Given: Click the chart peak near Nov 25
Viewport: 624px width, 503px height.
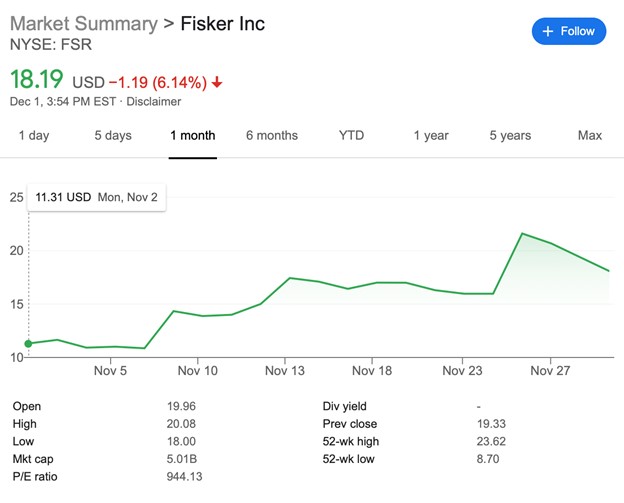Looking at the screenshot, I should point(522,233).
